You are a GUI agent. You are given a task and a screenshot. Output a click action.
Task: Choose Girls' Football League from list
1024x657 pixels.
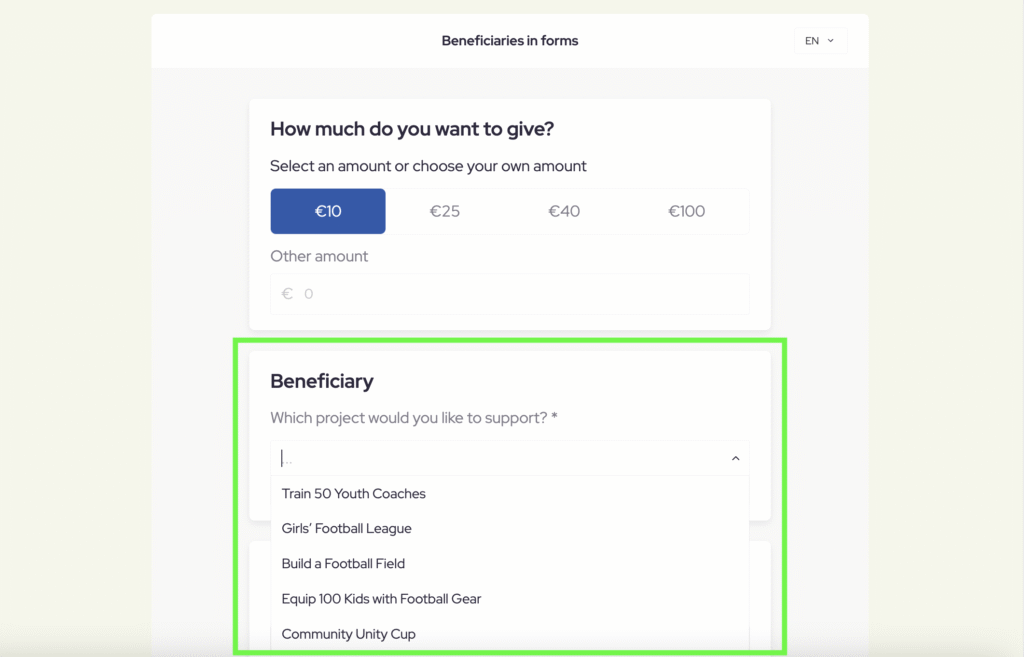[347, 529]
